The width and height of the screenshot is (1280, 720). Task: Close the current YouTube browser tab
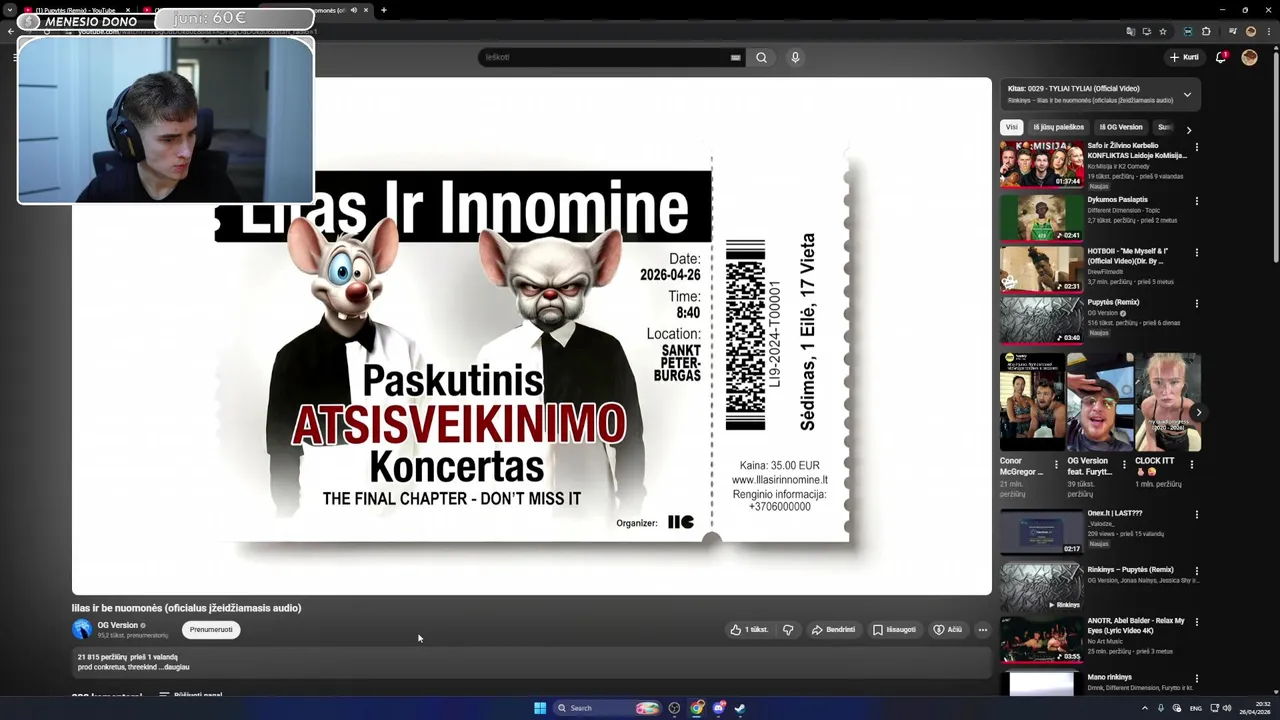pyautogui.click(x=365, y=10)
